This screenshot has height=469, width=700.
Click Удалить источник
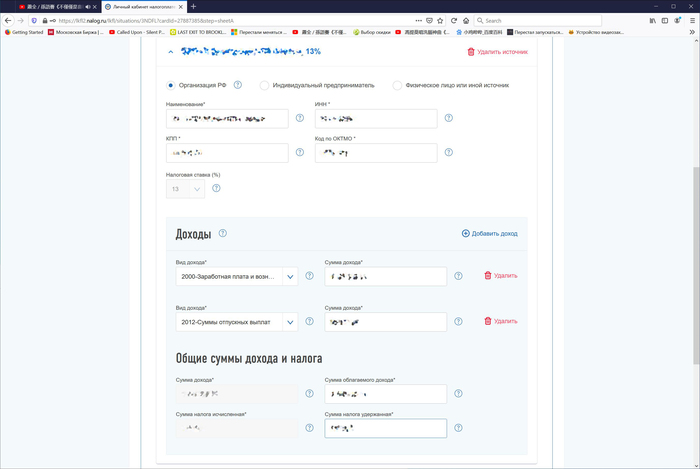[497, 52]
